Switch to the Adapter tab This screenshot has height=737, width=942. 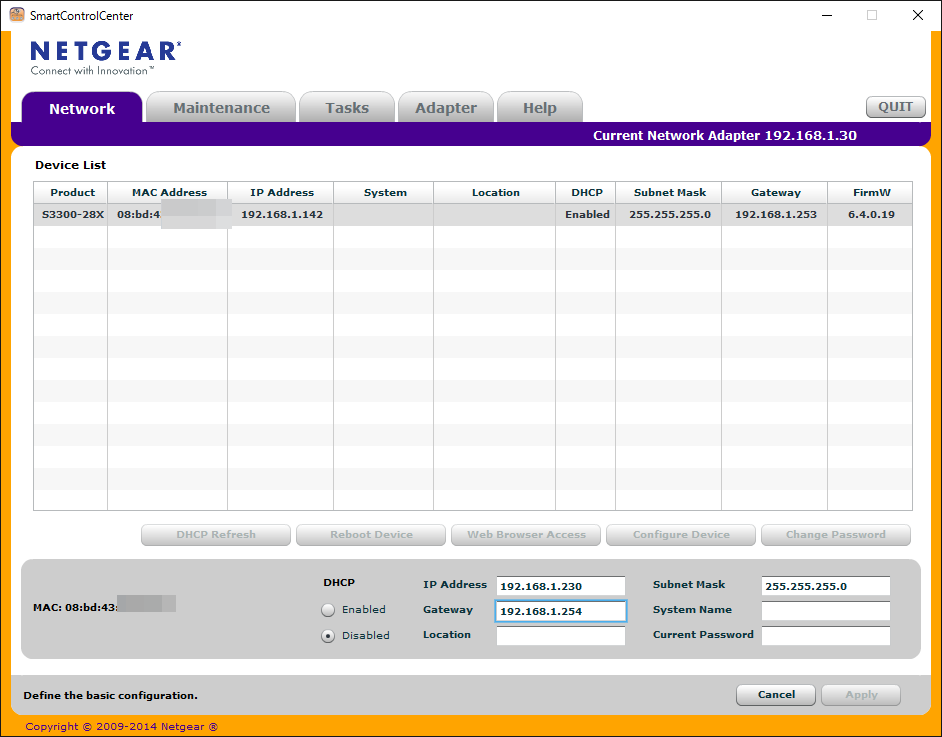tap(446, 108)
